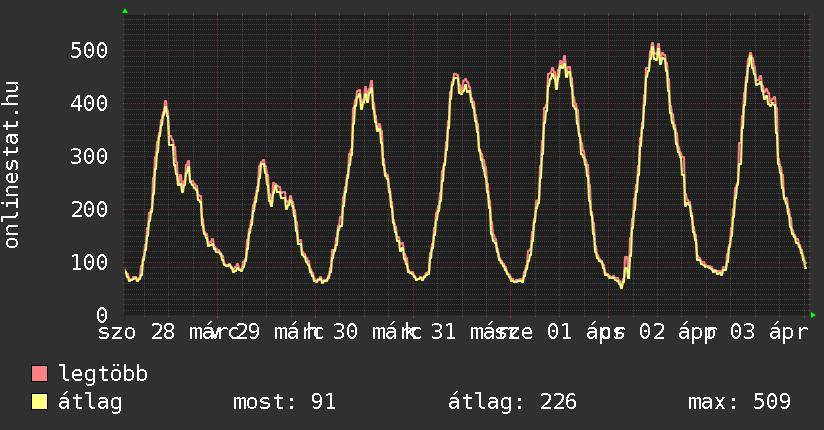The height and width of the screenshot is (430, 824).
Task: Click the "átlag: 226" average statistic
Action: 513,402
